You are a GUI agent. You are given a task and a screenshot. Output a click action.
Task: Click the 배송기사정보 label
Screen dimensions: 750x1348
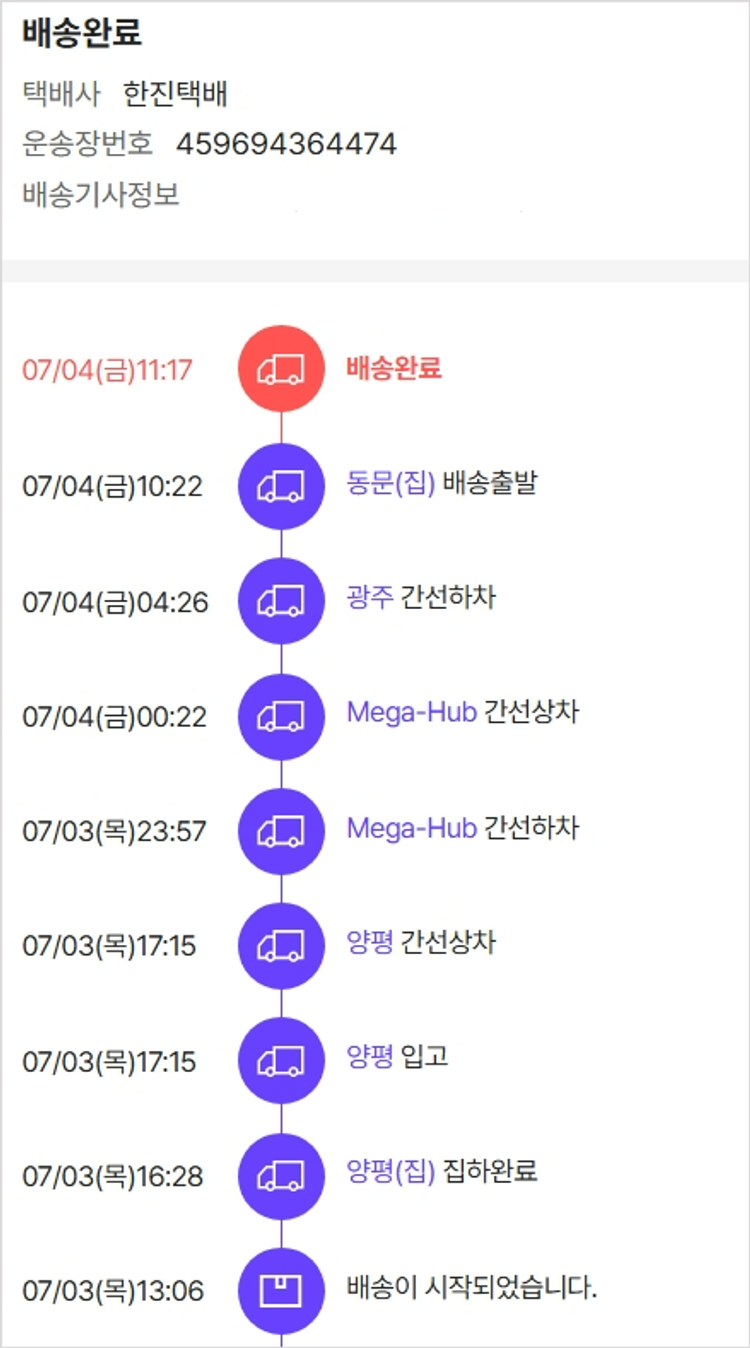[x=101, y=195]
